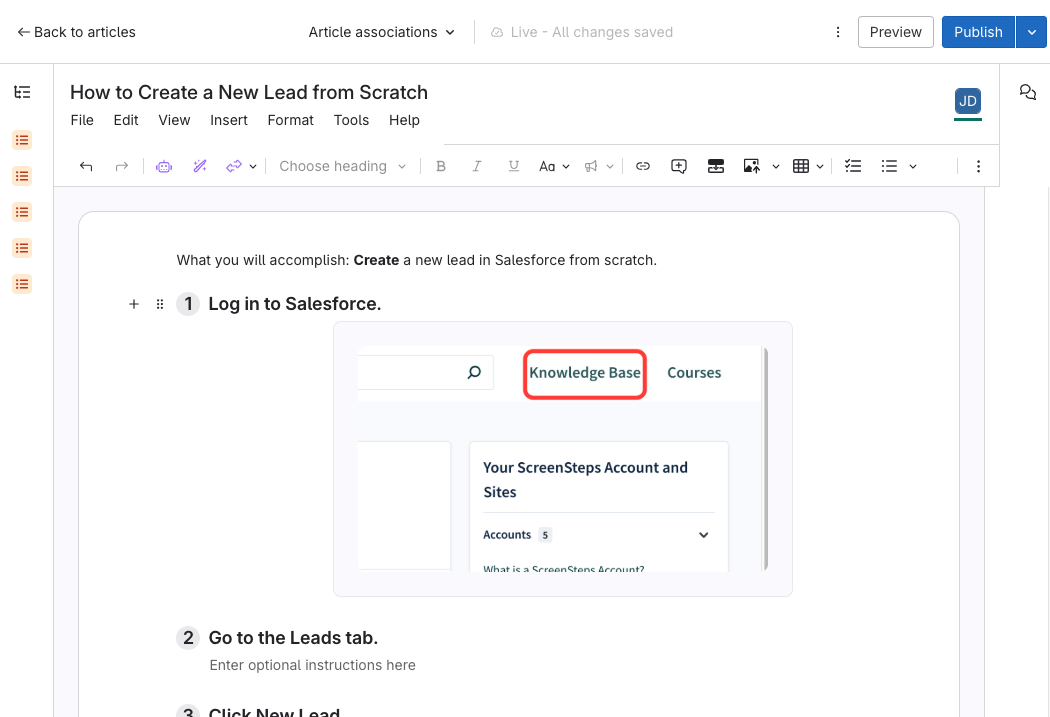Open the Choose heading dropdown
Screen dimensions: 1050x717
342,166
